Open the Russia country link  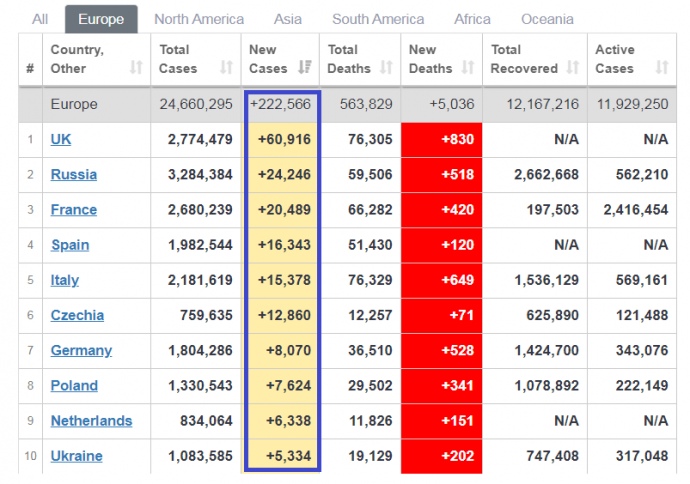74,174
